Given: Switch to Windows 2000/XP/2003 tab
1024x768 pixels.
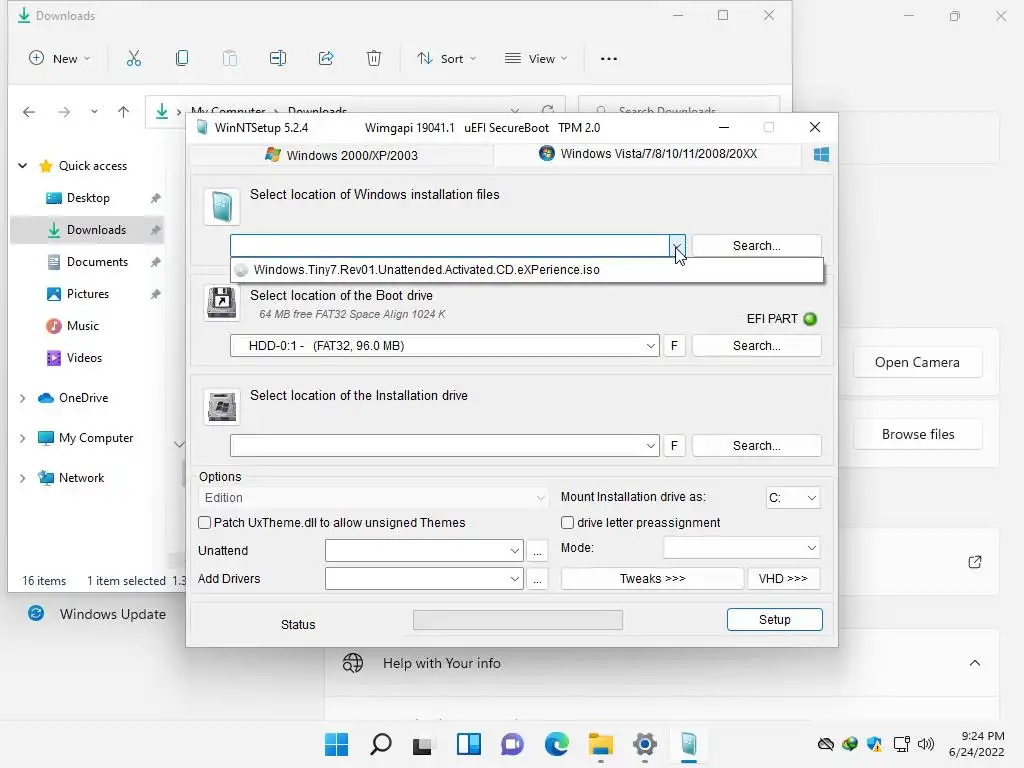Looking at the screenshot, I should (x=341, y=155).
